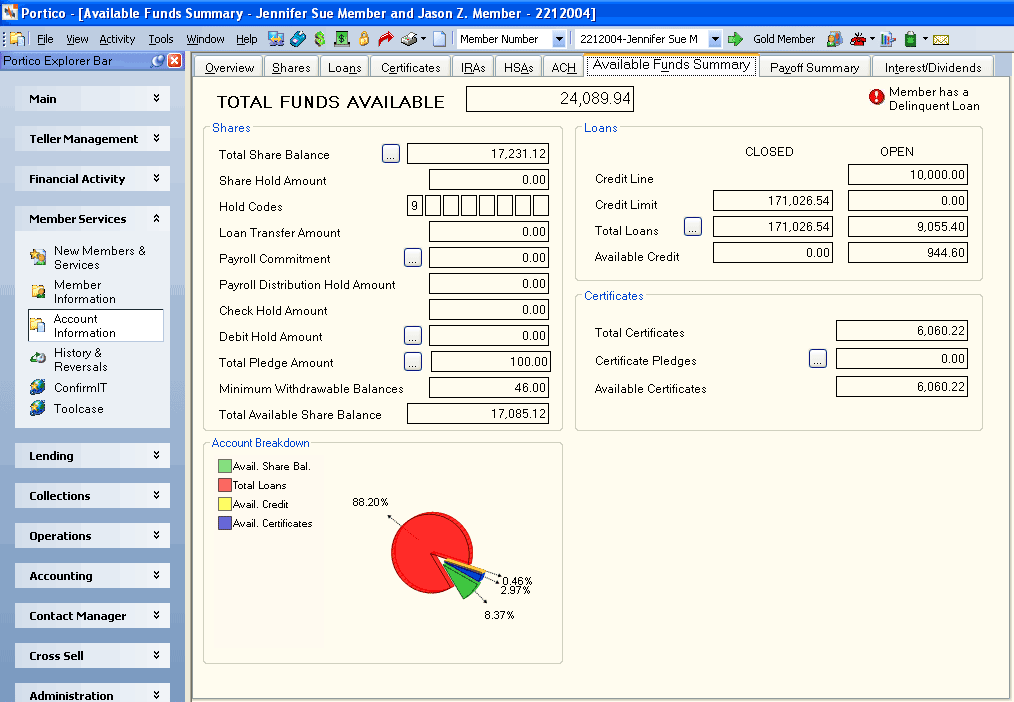Screen dimensions: 1014x702
Task: Switch to the Certificates tab
Action: click(x=411, y=67)
